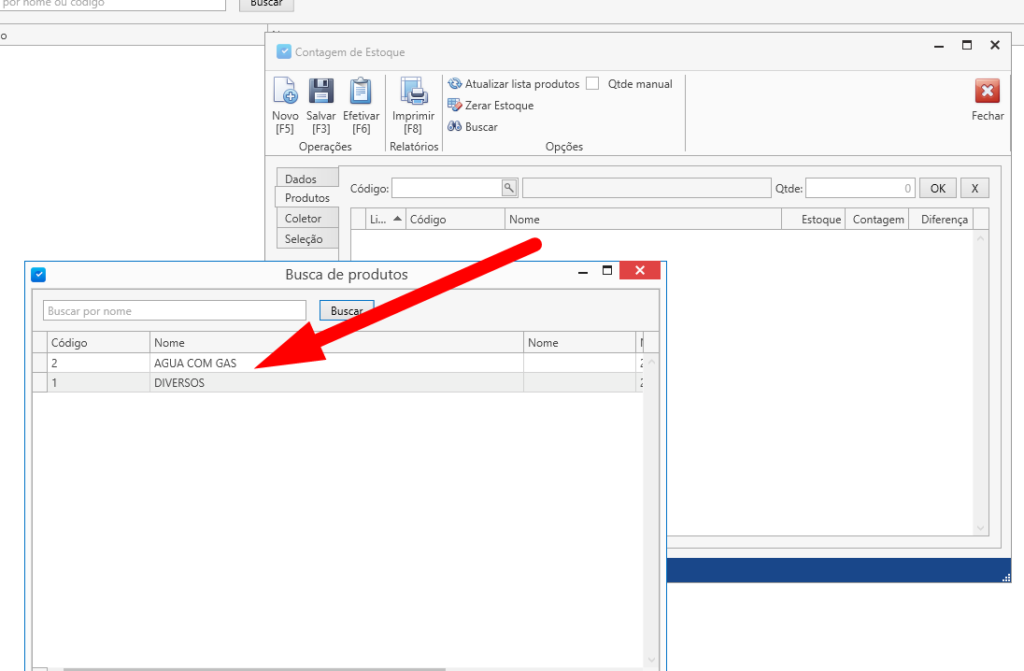1024x671 pixels.
Task: Switch to the Coletor tab
Action: coord(304,218)
